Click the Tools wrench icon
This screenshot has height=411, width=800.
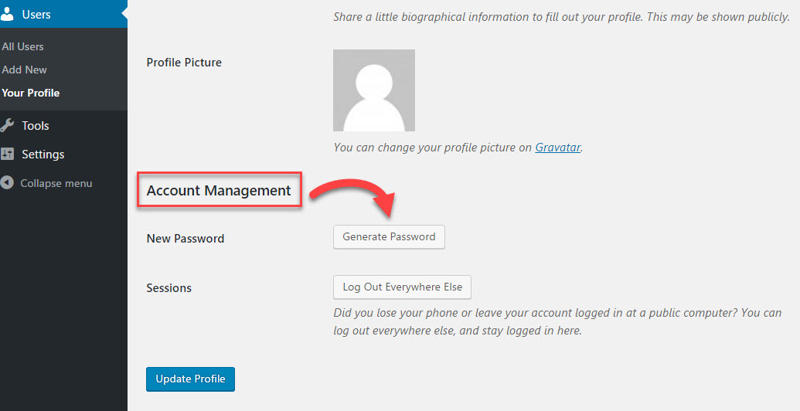(8, 126)
